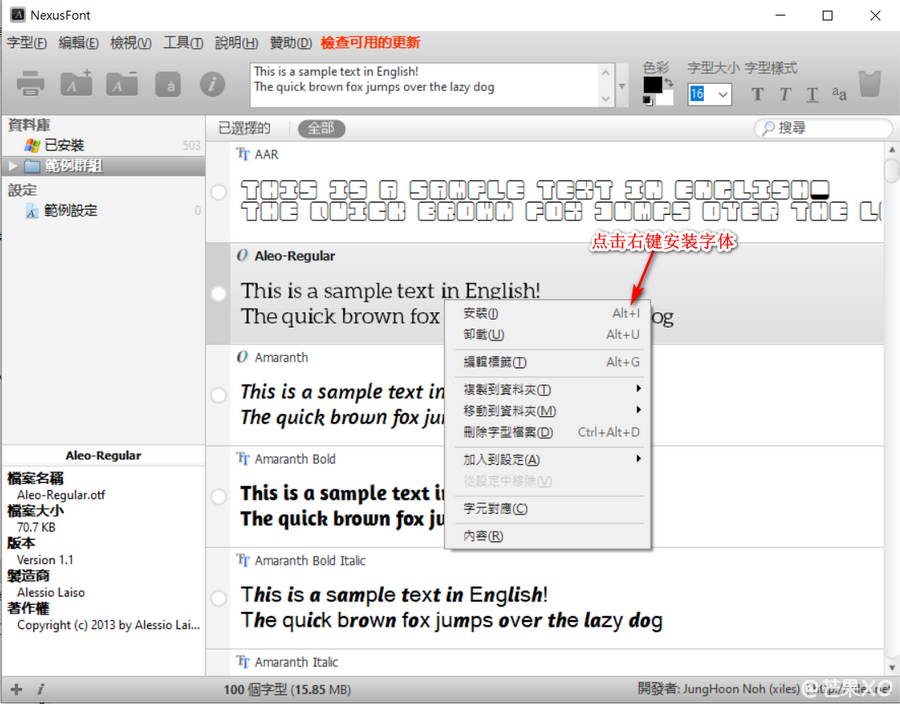Choose 安裝 from context menu
The image size is (900, 704).
[x=550, y=313]
